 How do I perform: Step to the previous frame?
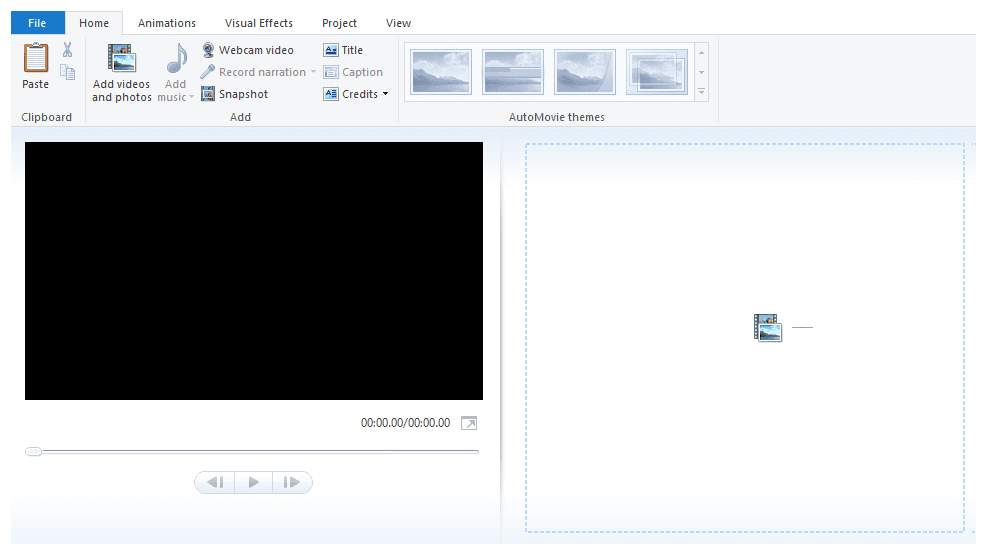pyautogui.click(x=215, y=483)
